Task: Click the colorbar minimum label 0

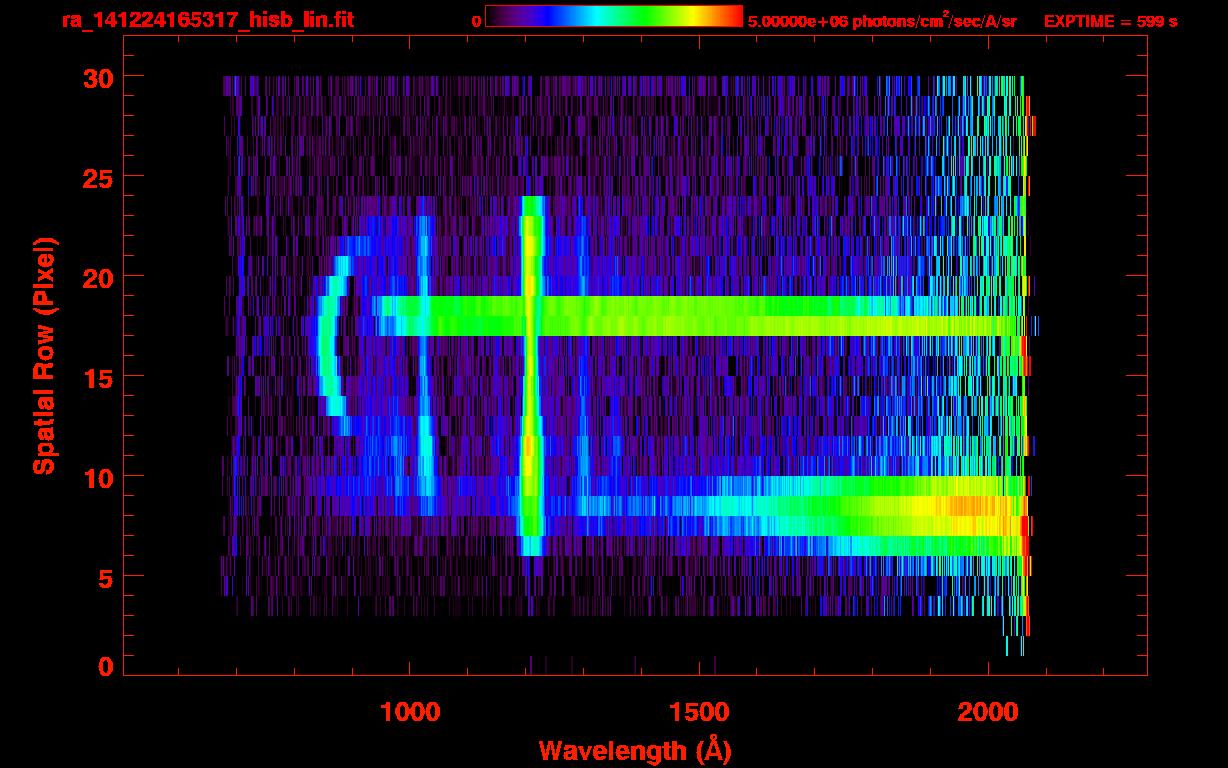Action: pyautogui.click(x=476, y=21)
